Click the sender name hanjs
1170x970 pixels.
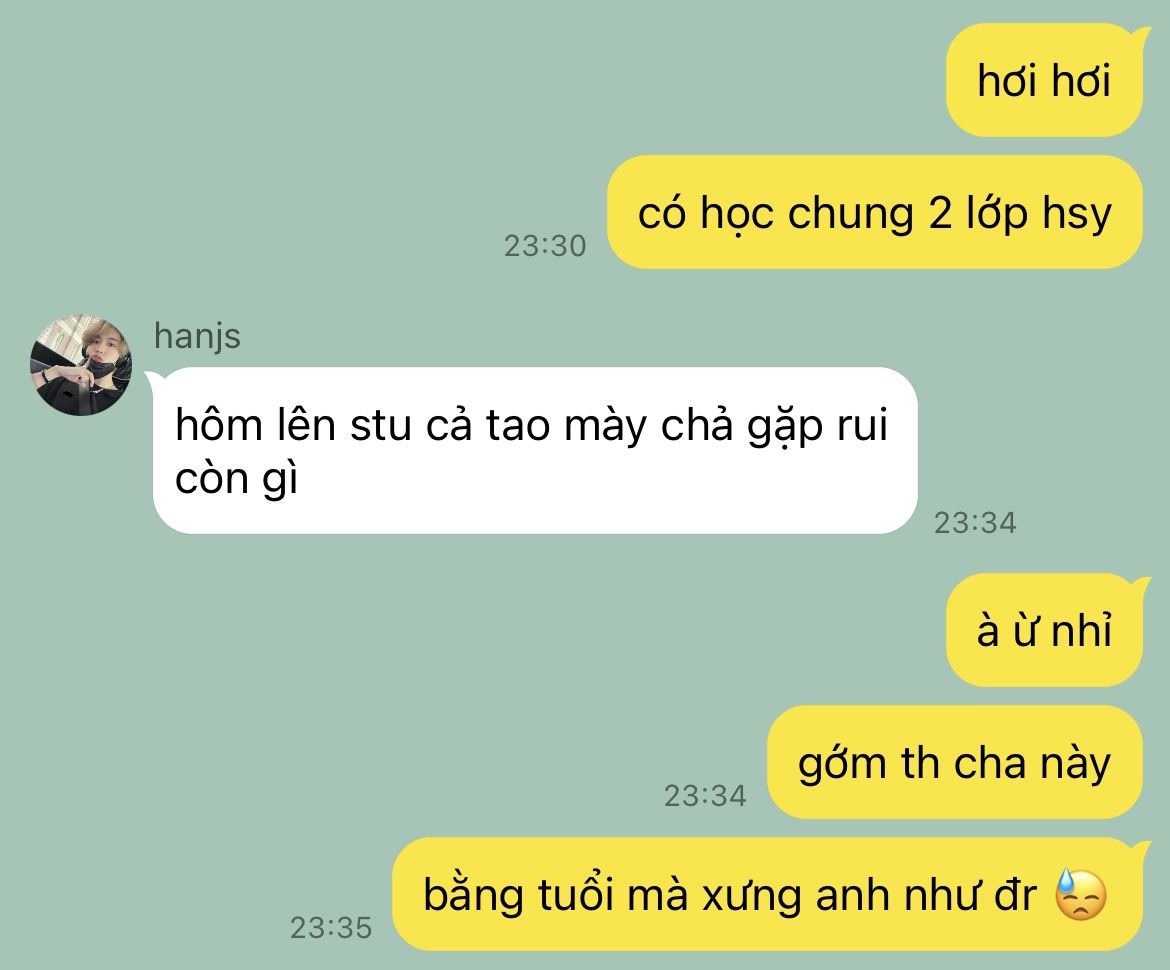(197, 336)
